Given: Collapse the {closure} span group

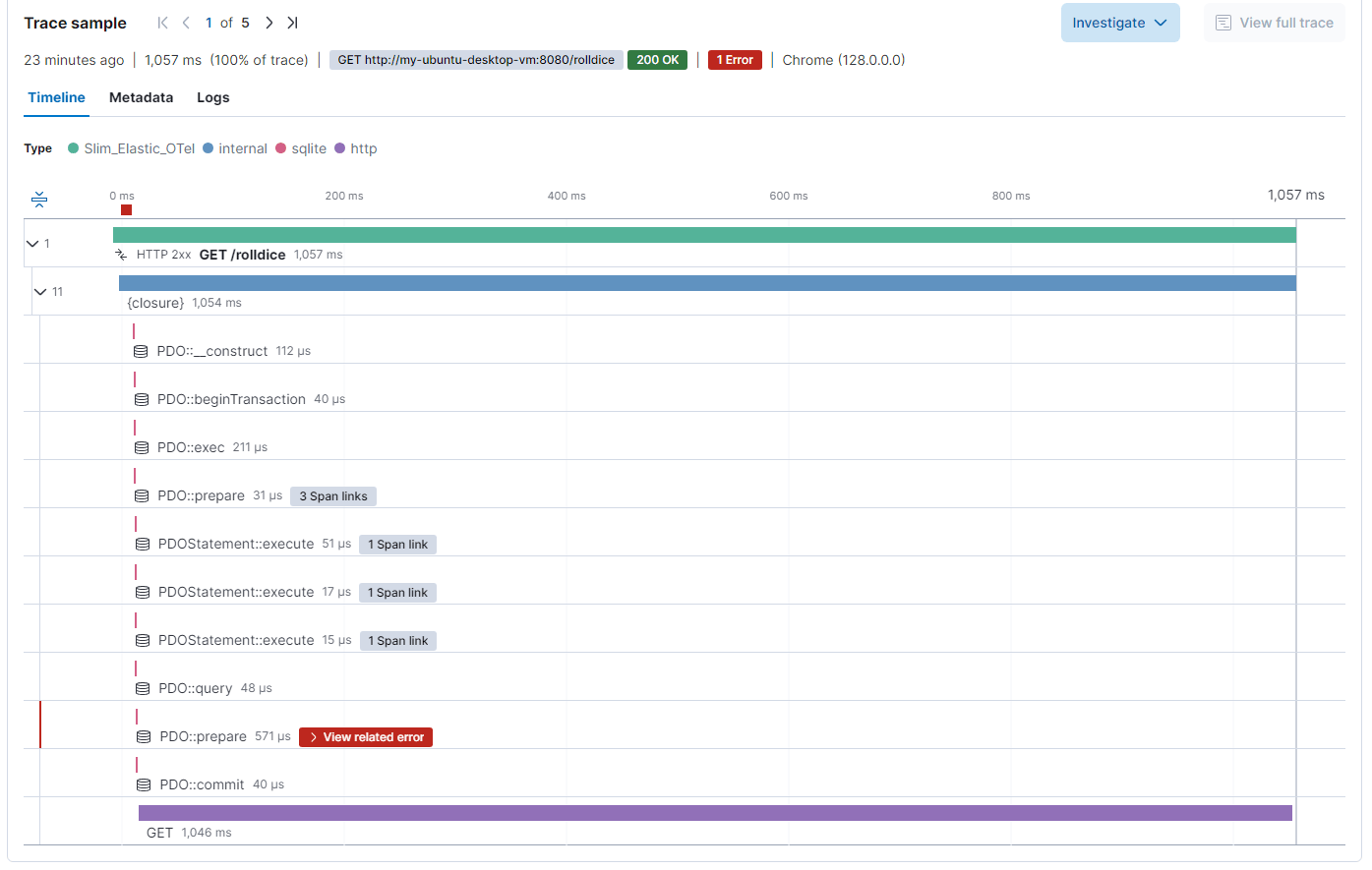Looking at the screenshot, I should [42, 291].
